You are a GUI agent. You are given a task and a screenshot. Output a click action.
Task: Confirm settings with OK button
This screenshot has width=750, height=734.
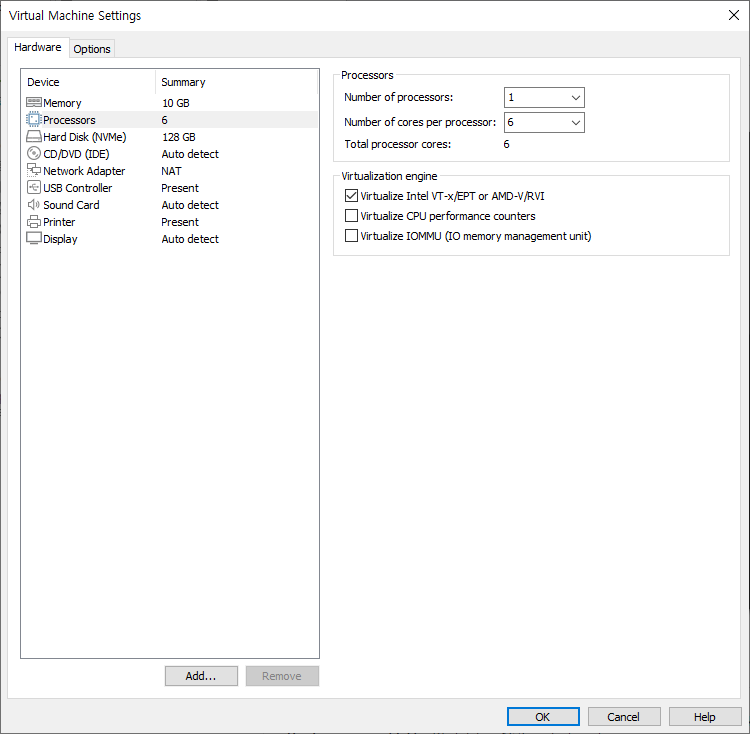point(543,717)
